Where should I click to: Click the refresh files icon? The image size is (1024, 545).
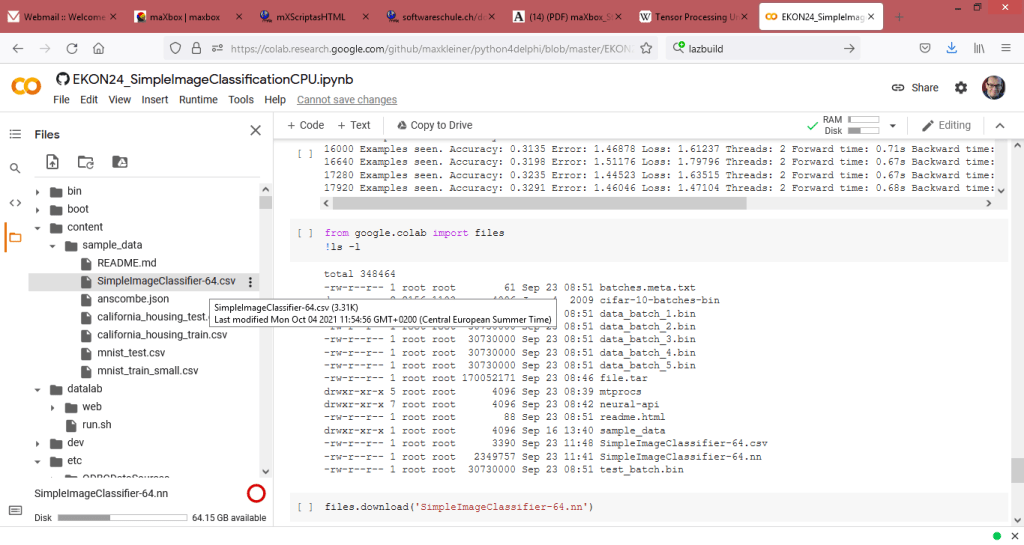coord(86,162)
